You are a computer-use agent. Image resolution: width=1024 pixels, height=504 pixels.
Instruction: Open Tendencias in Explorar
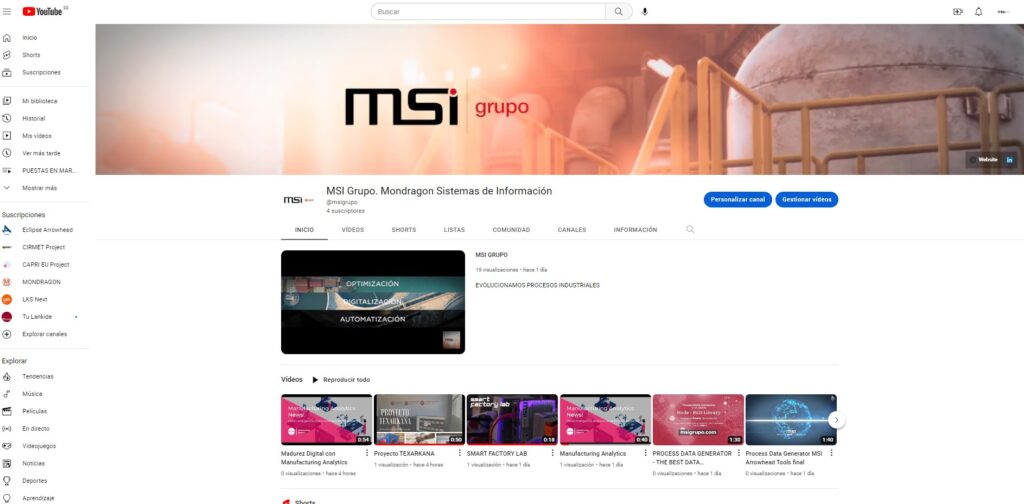[x=37, y=377]
